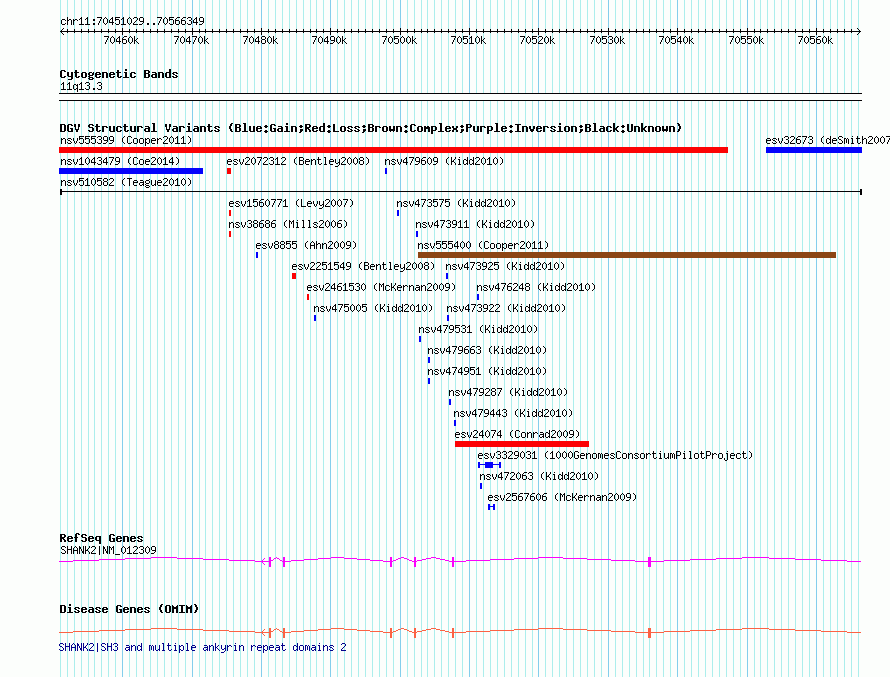The height and width of the screenshot is (677, 890).
Task: Open nsv473911 (Kidd2010) variant label
Action: point(475,224)
